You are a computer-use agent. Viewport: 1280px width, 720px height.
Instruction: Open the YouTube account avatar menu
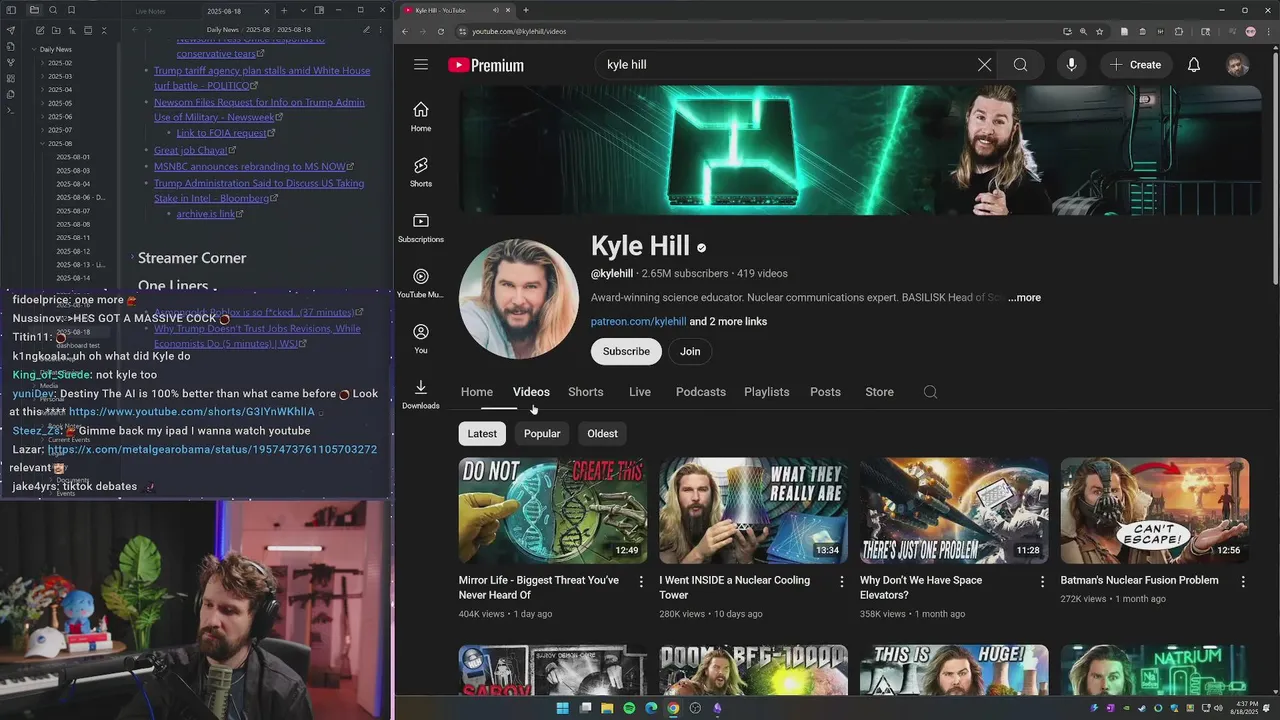click(1238, 65)
